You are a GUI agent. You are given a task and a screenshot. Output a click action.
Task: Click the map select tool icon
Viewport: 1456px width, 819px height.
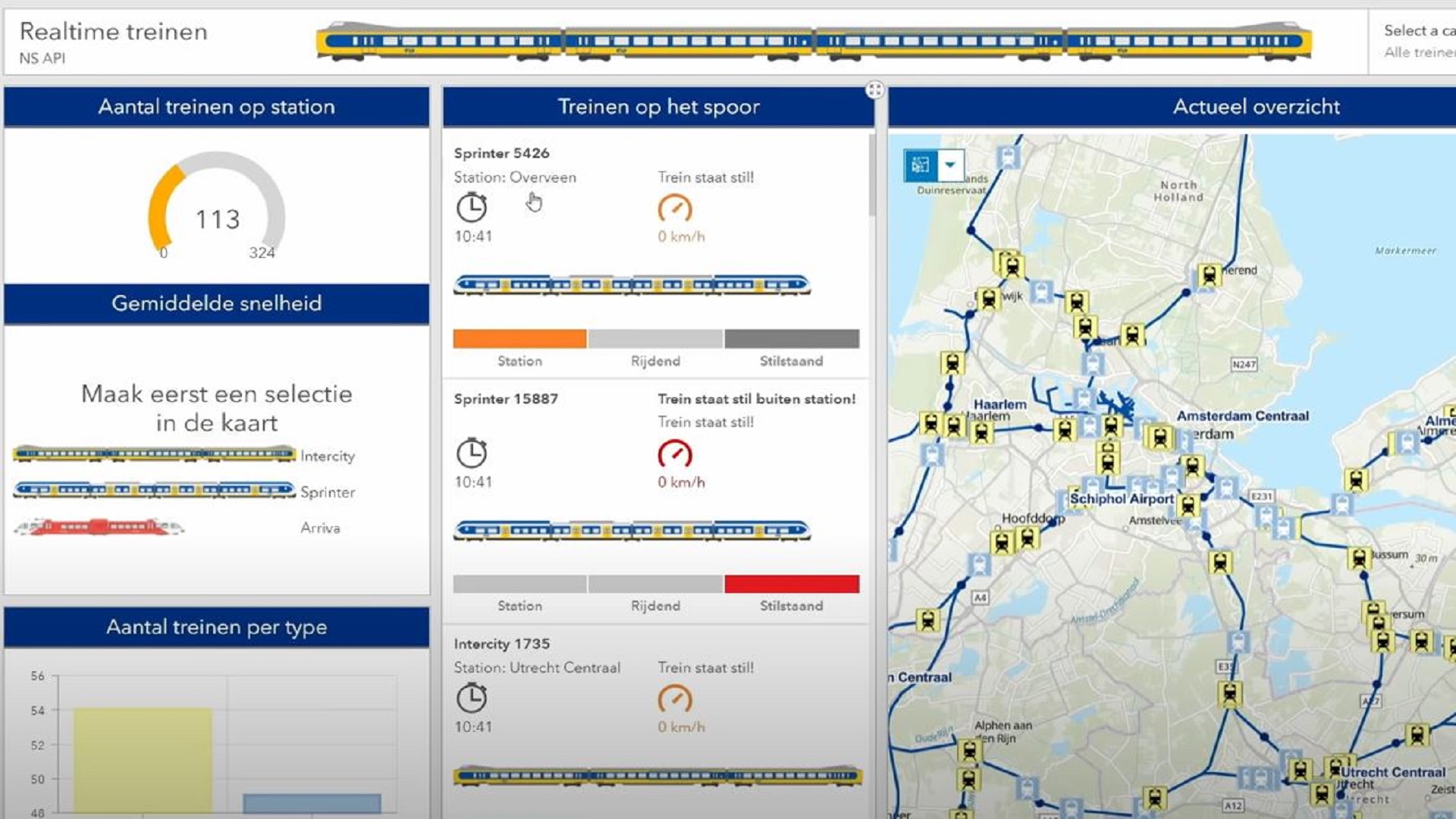click(921, 165)
